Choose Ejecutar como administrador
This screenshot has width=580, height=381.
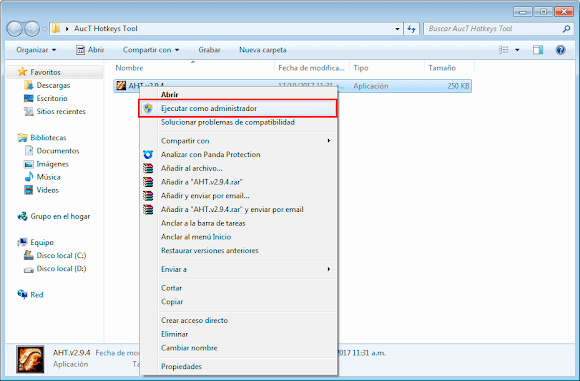click(238, 108)
